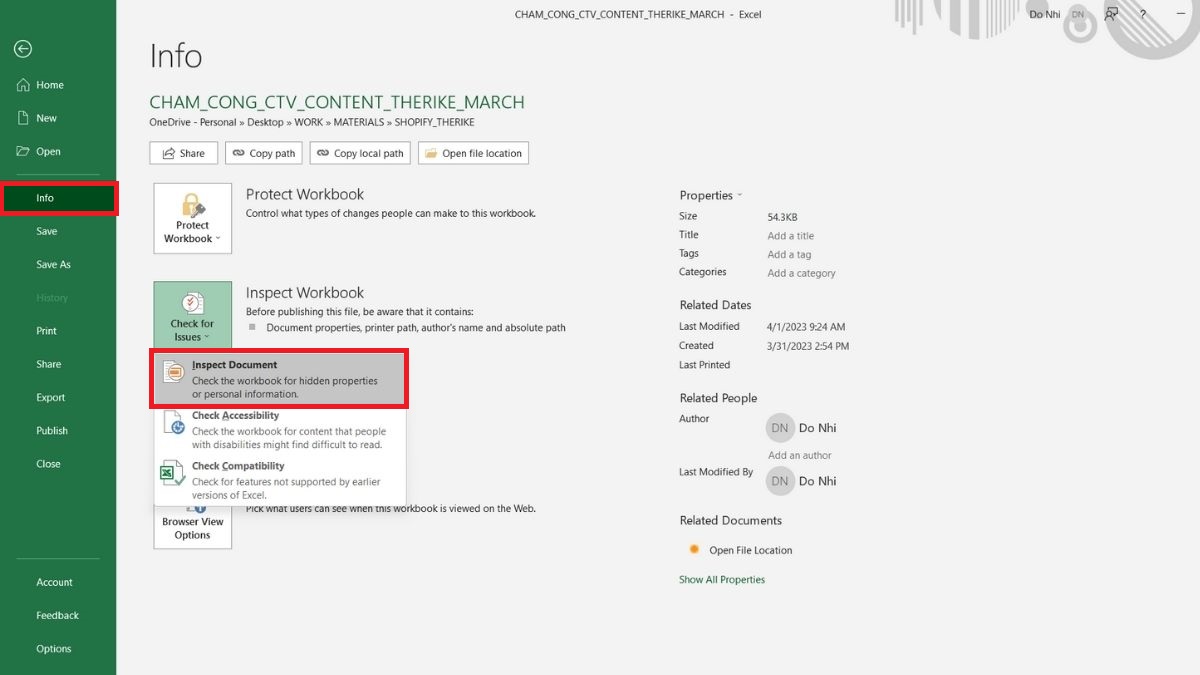Open the Save As tab
The width and height of the screenshot is (1200, 675).
[x=53, y=265]
